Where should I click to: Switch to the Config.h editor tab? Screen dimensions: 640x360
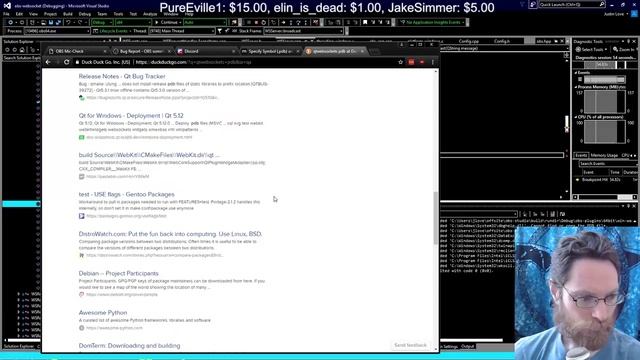[x=502, y=41]
